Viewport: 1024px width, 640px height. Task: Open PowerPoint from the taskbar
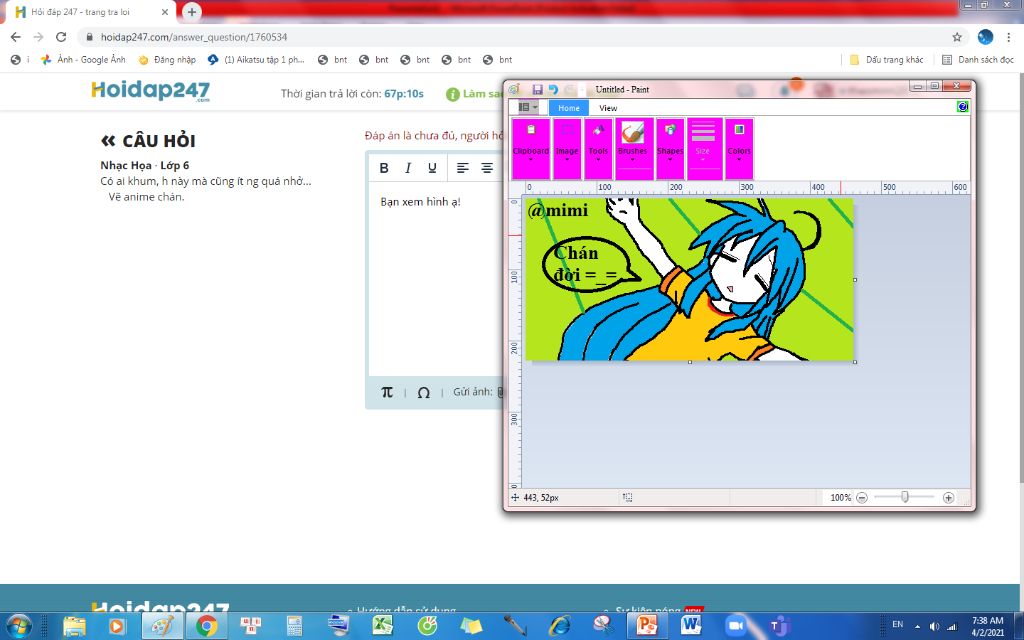pos(647,626)
